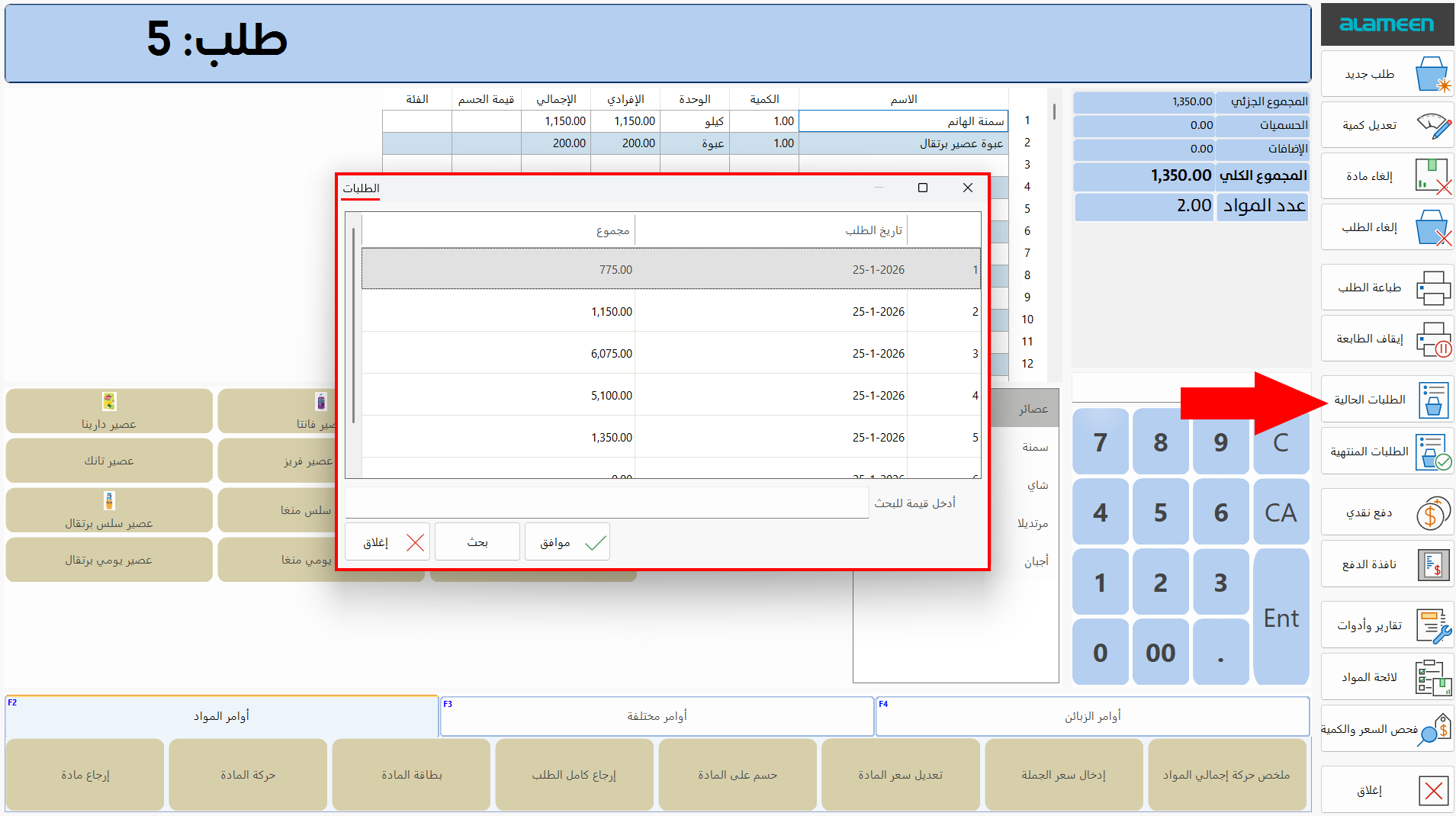This screenshot has width=1456, height=816.
Task: Click the orders list vertical scrollbar
Action: pos(353,324)
